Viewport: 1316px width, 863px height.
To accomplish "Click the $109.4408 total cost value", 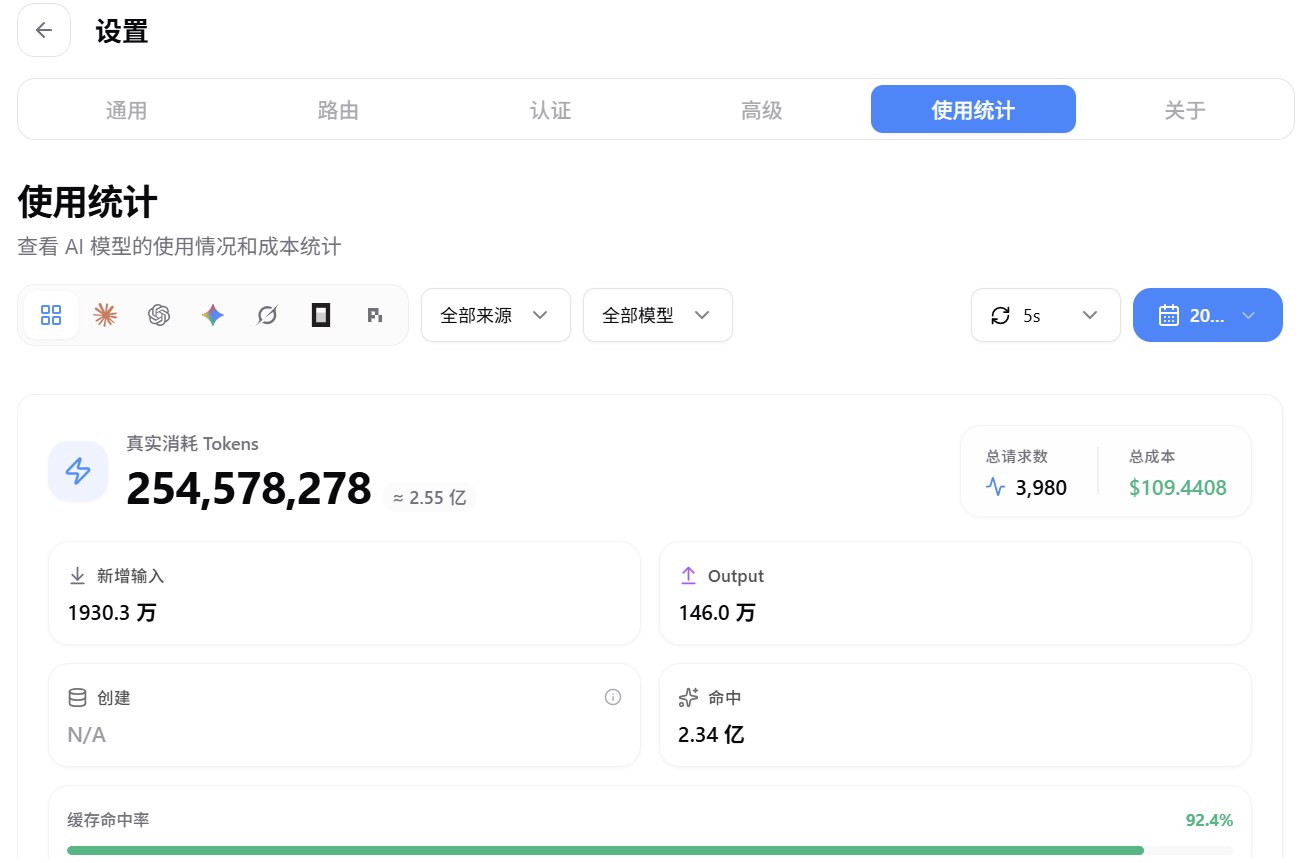I will tap(1178, 488).
